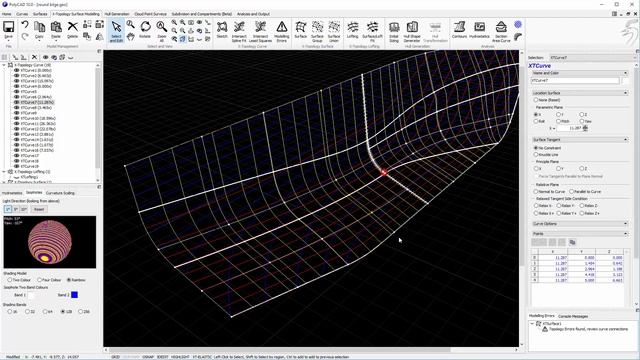This screenshot has width=640, height=360.
Task: Open the Modelling Errors warning tool
Action: click(282, 27)
